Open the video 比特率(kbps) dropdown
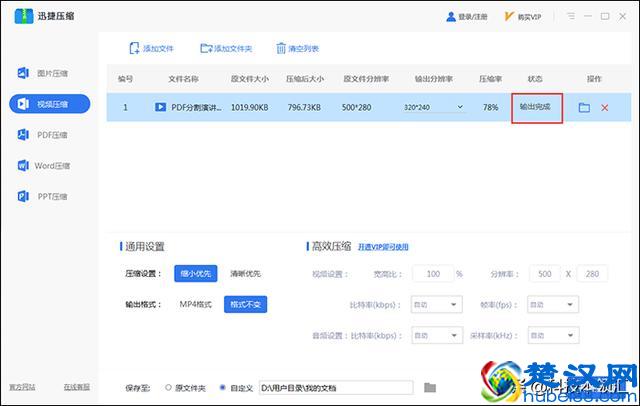 click(436, 304)
